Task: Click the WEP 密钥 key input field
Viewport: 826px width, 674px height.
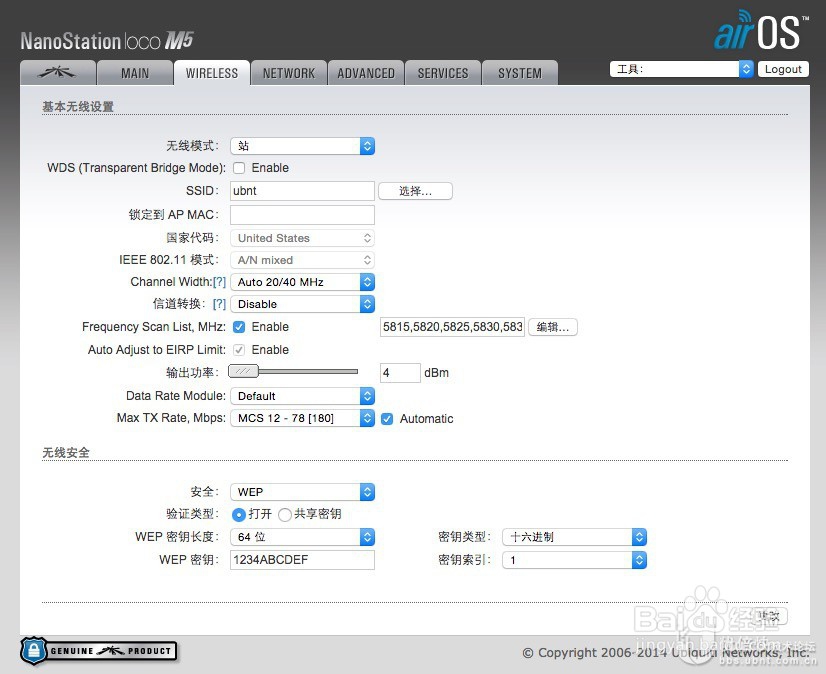Action: coord(302,560)
